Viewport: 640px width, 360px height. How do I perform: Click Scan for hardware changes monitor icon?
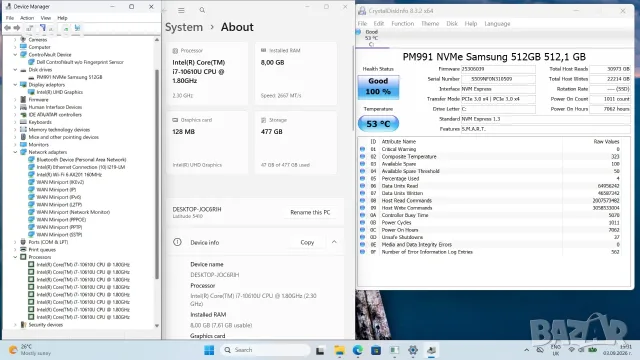(77, 28)
